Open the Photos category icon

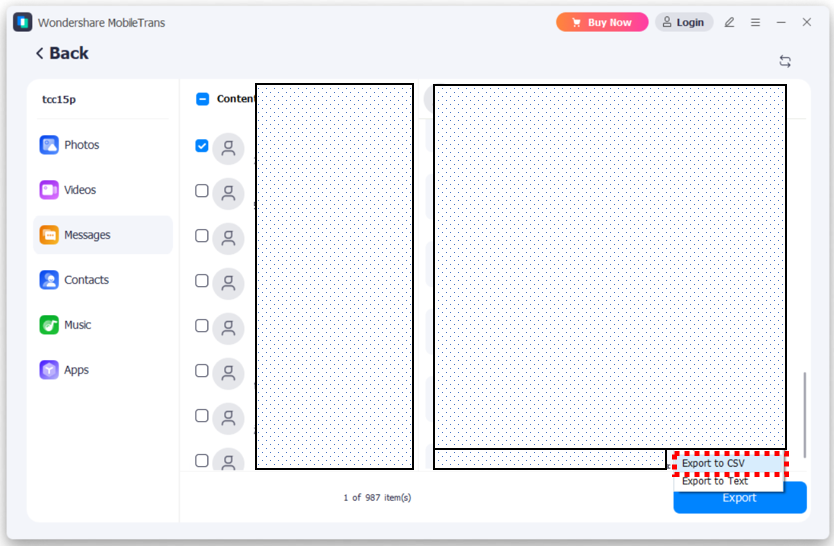(x=49, y=145)
